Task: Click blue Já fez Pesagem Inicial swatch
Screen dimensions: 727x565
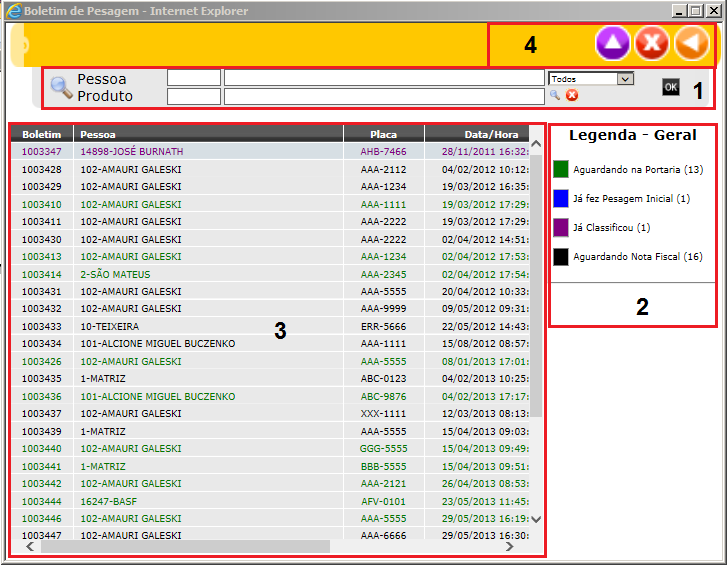Action: 561,199
